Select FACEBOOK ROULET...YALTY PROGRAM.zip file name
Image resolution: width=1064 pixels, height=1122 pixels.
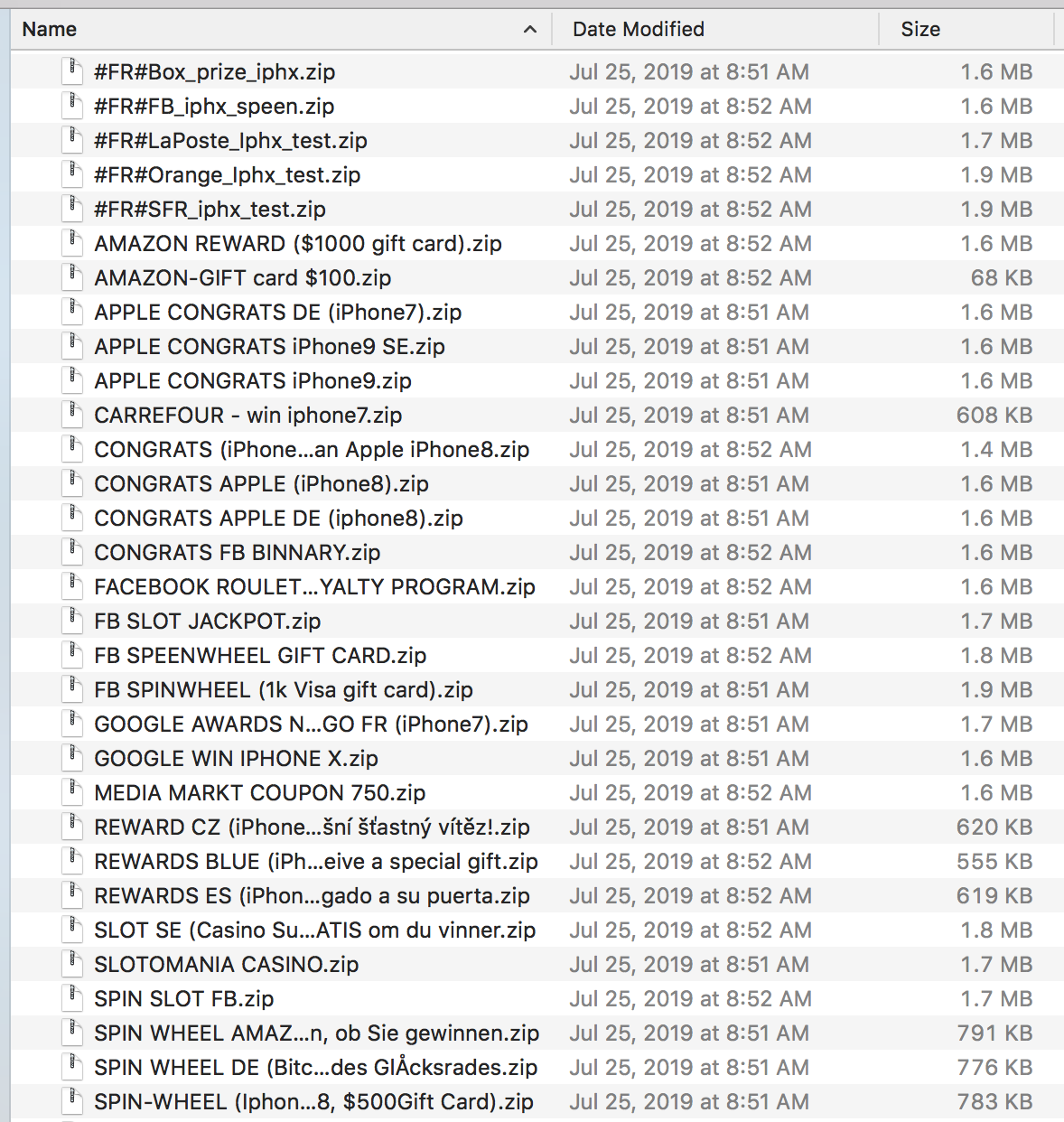click(314, 586)
